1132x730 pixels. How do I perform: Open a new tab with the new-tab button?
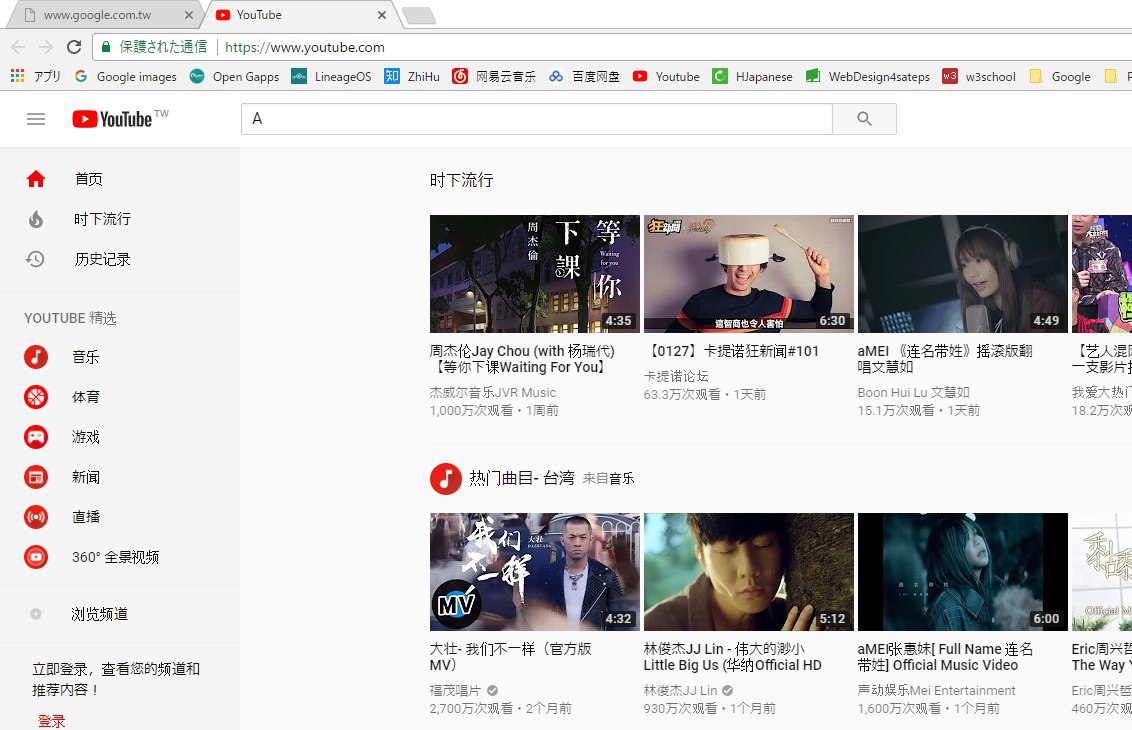pyautogui.click(x=419, y=15)
